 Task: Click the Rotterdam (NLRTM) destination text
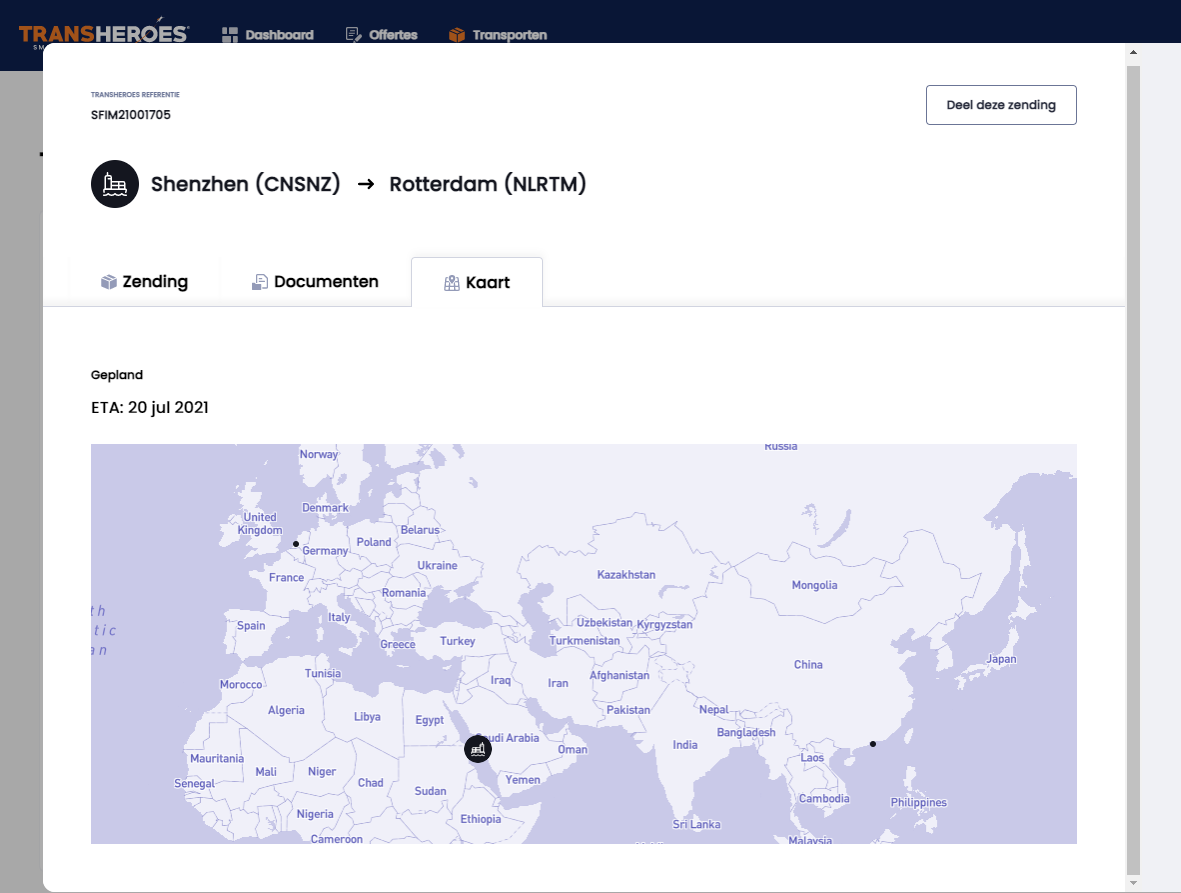point(487,184)
